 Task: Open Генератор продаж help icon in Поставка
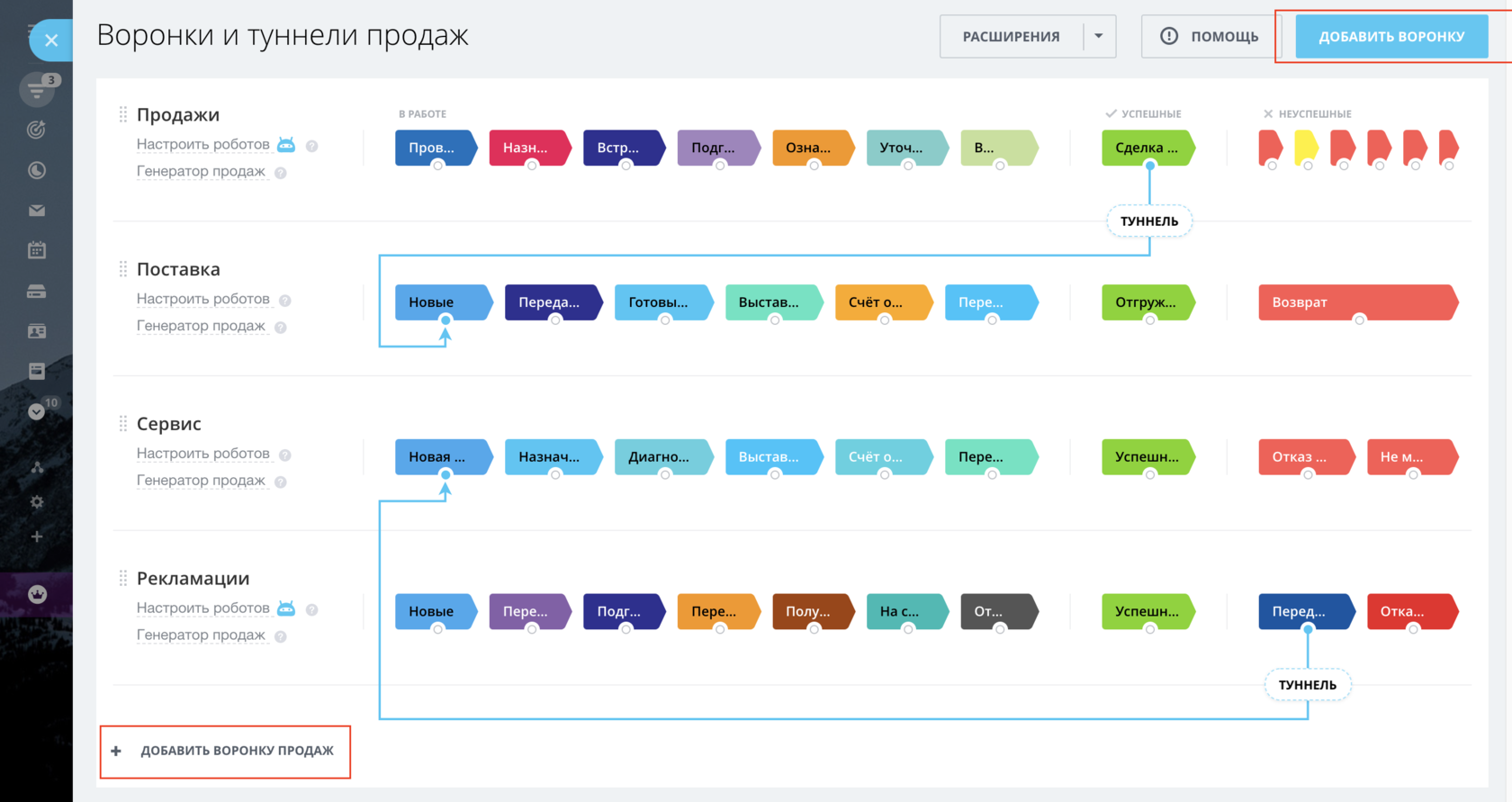pos(281,328)
